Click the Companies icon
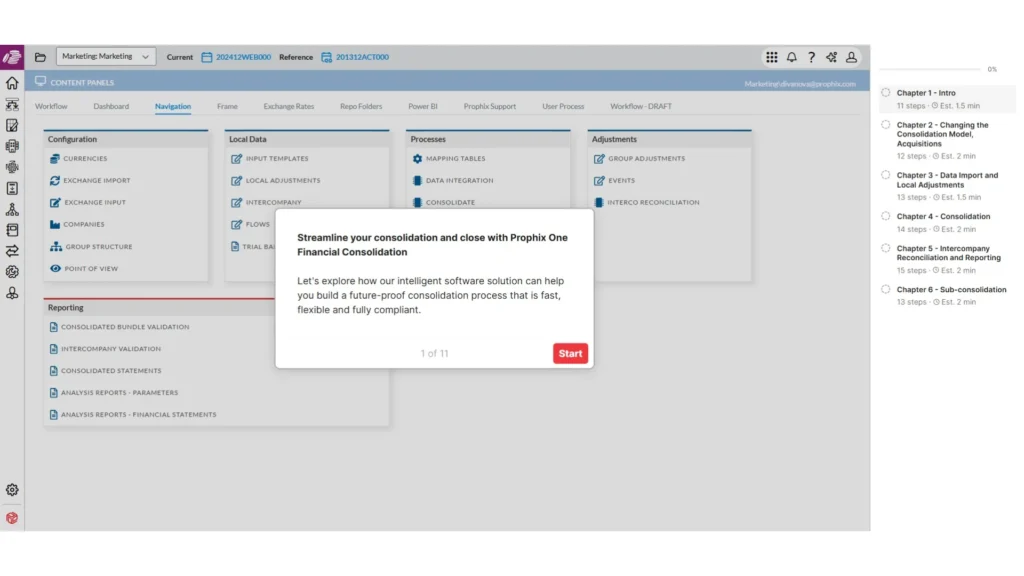 coord(55,224)
